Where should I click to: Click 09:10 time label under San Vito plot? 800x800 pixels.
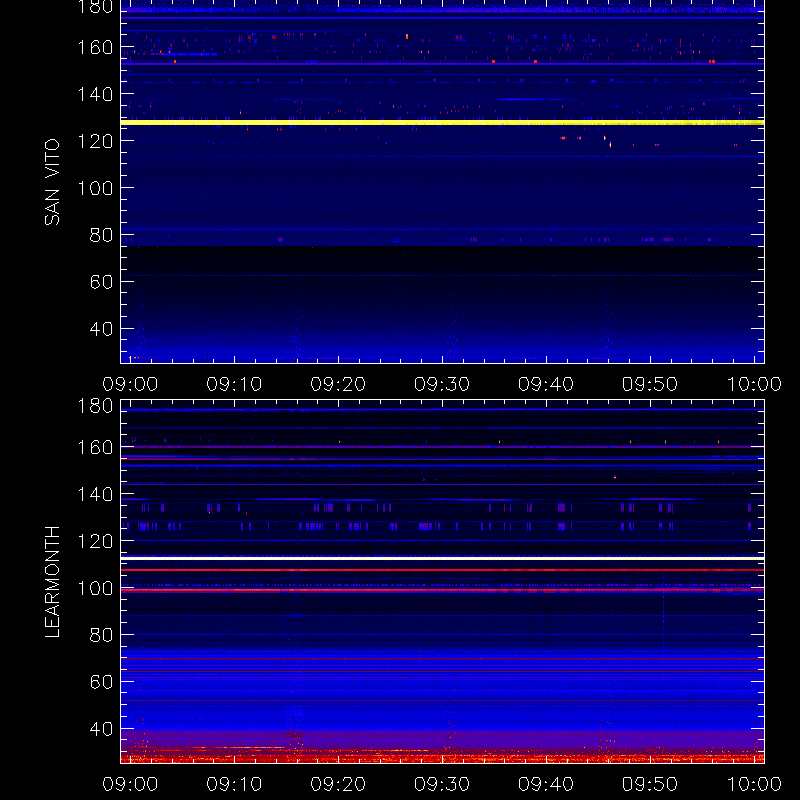click(x=234, y=384)
